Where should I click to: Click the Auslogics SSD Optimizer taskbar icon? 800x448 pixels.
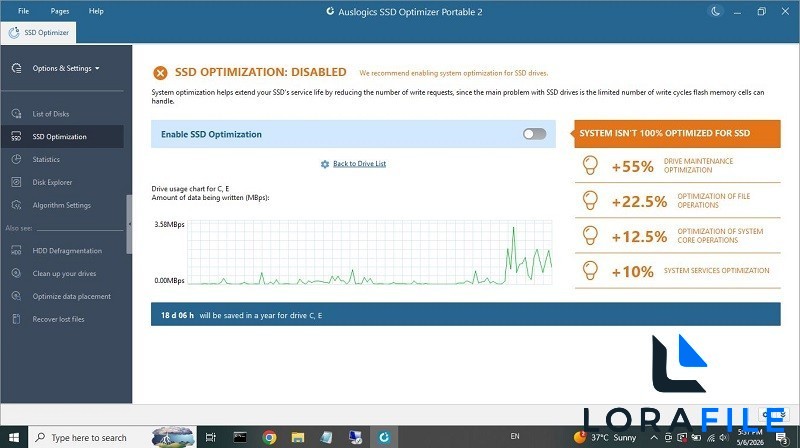tap(384, 437)
